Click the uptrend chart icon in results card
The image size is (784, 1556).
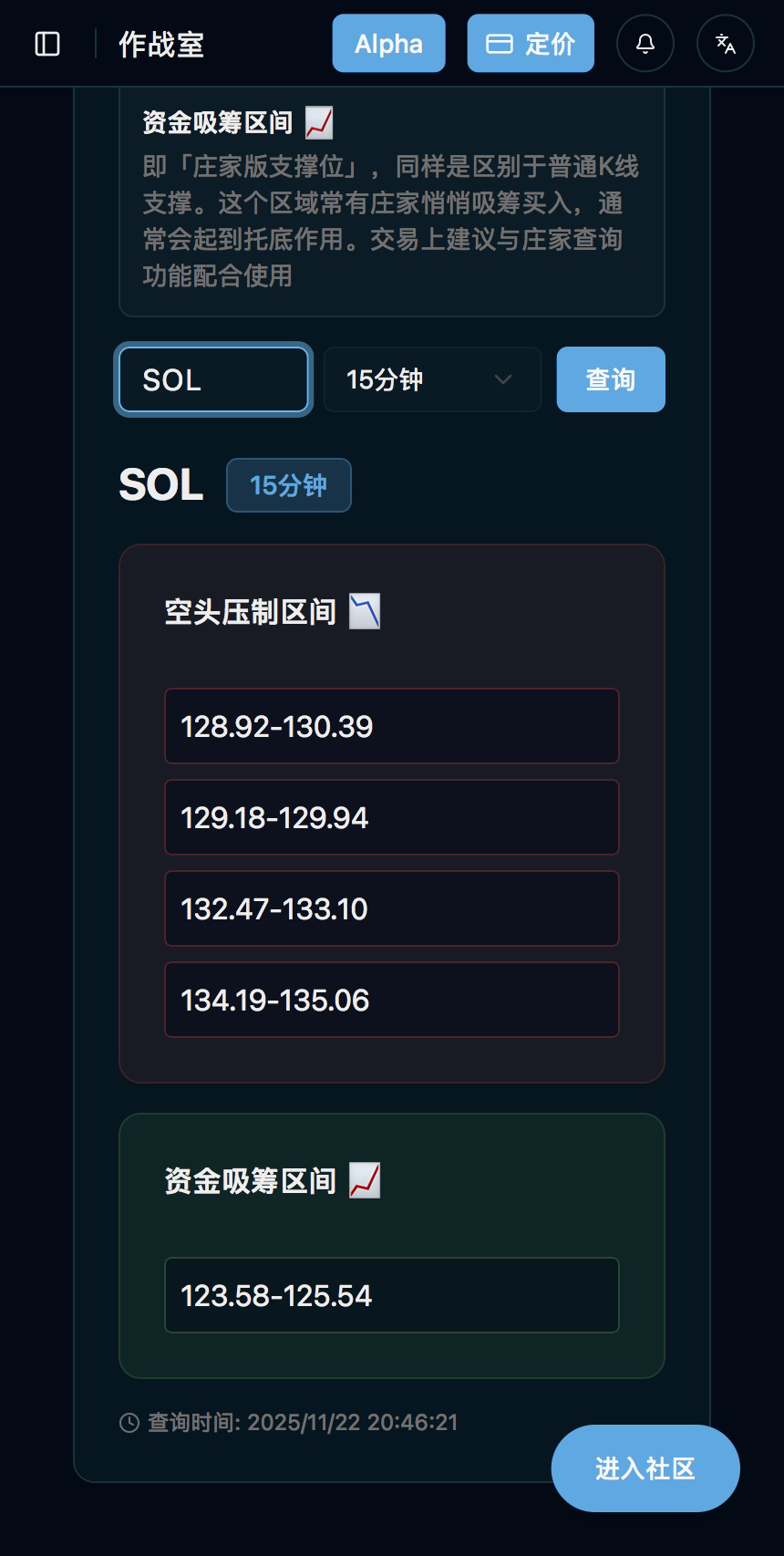click(x=365, y=1181)
